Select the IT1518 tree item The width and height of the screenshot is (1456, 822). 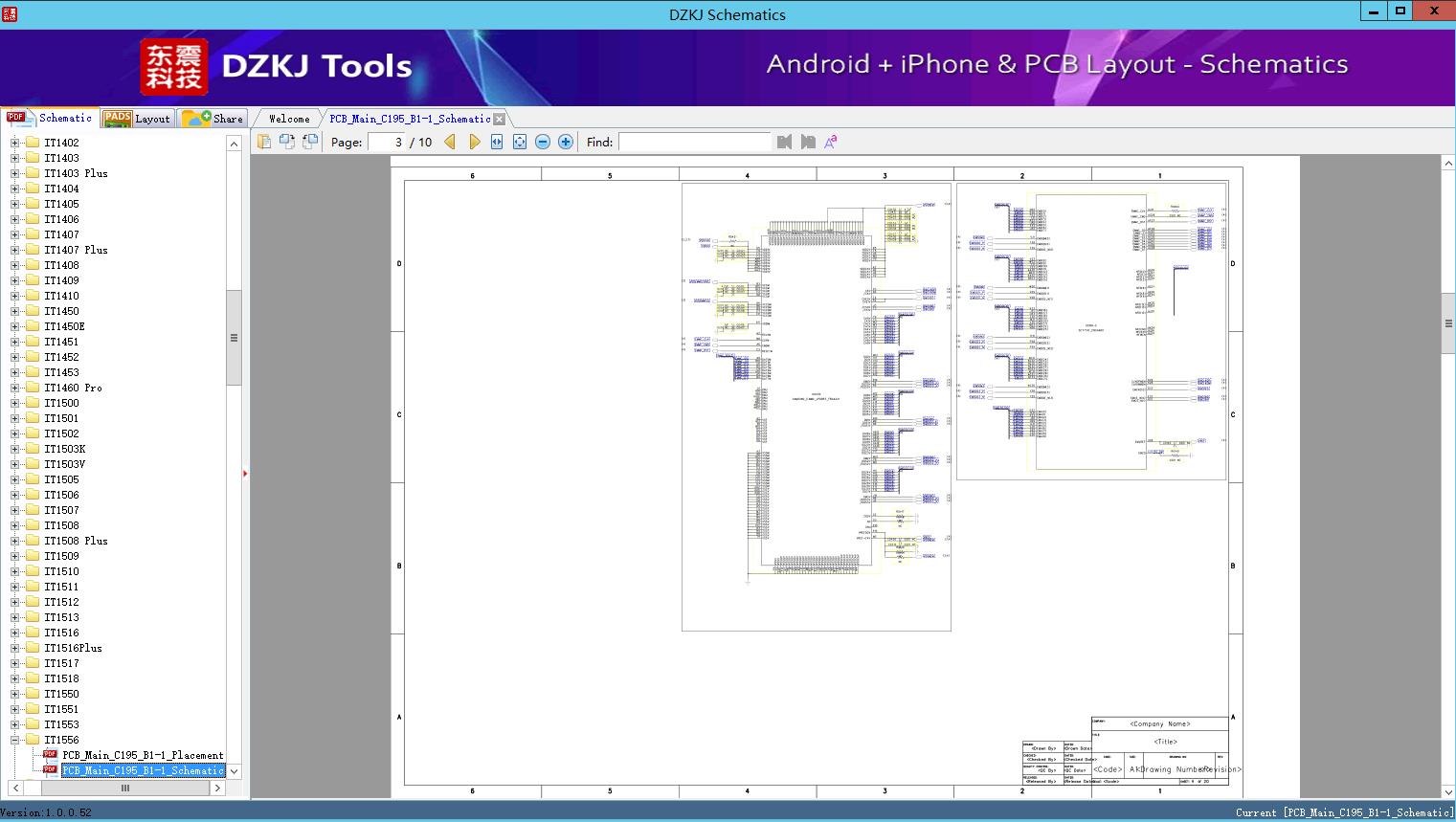click(x=61, y=678)
